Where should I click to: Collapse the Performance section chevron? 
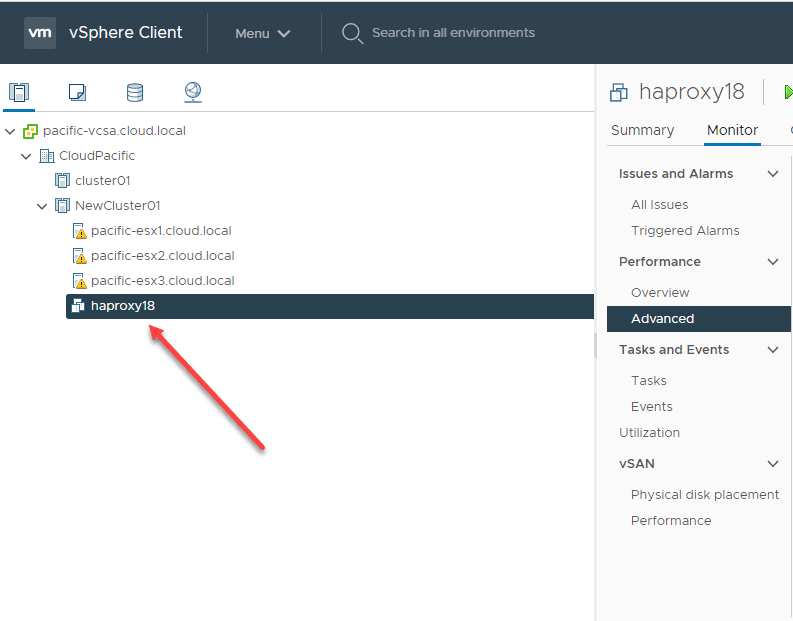point(773,262)
